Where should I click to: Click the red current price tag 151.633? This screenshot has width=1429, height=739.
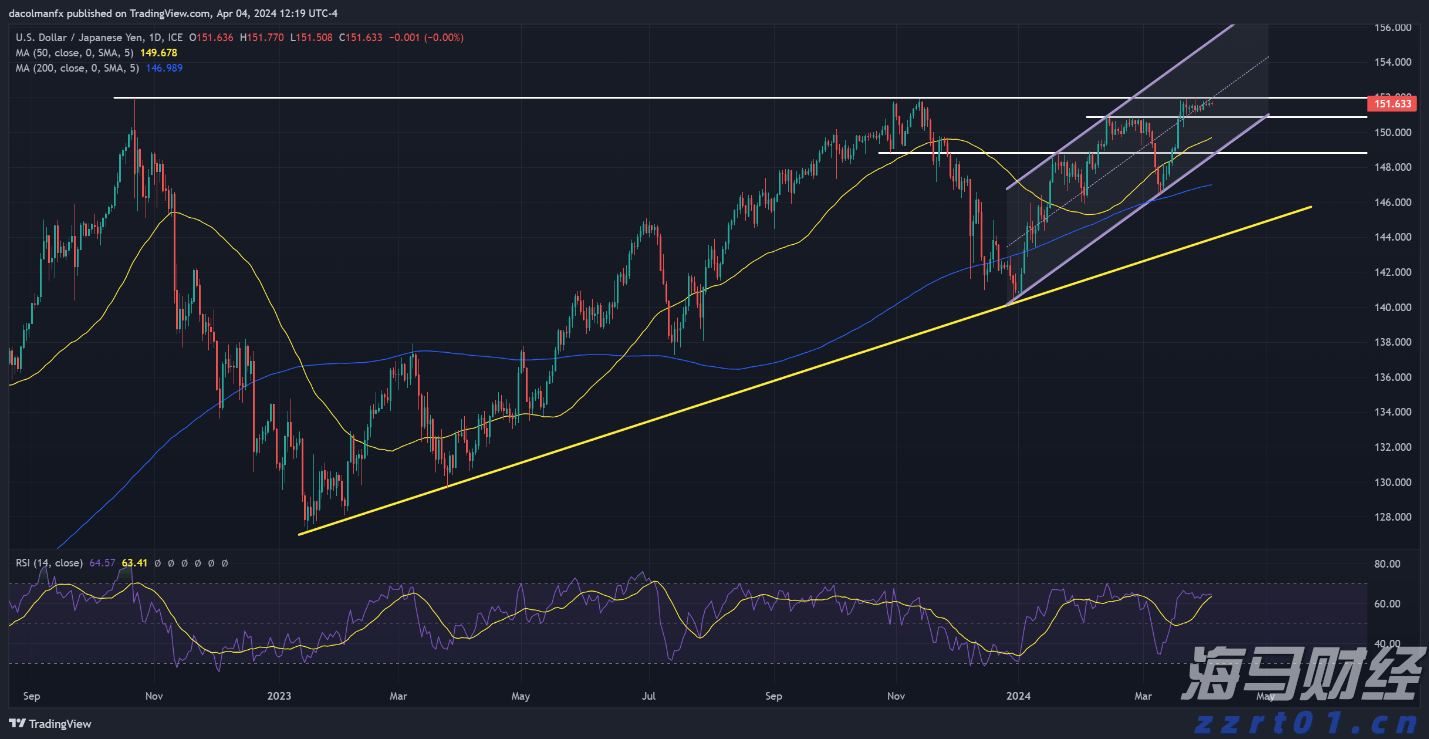(x=1391, y=103)
